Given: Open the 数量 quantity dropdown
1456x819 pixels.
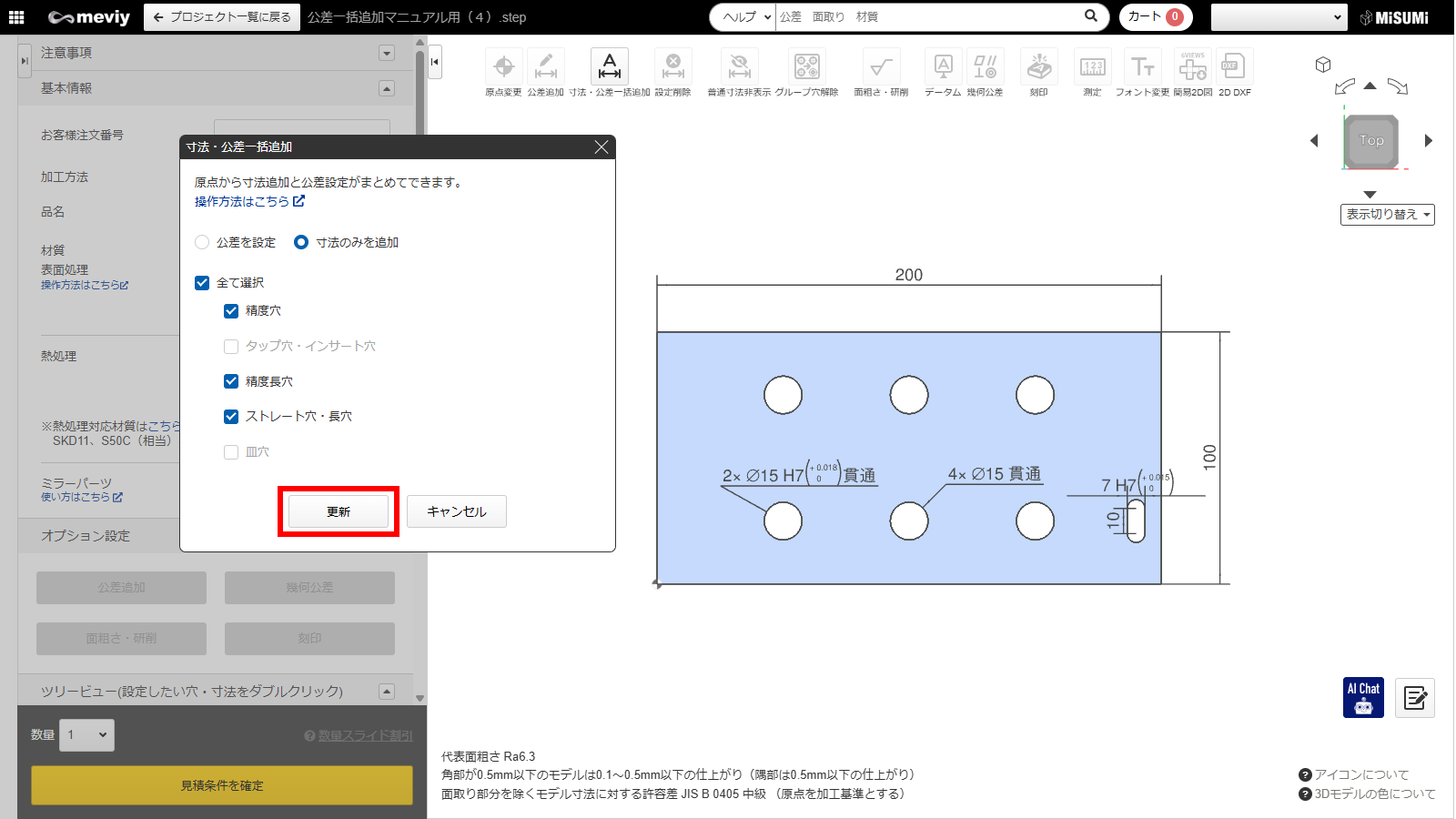Looking at the screenshot, I should pyautogui.click(x=86, y=735).
